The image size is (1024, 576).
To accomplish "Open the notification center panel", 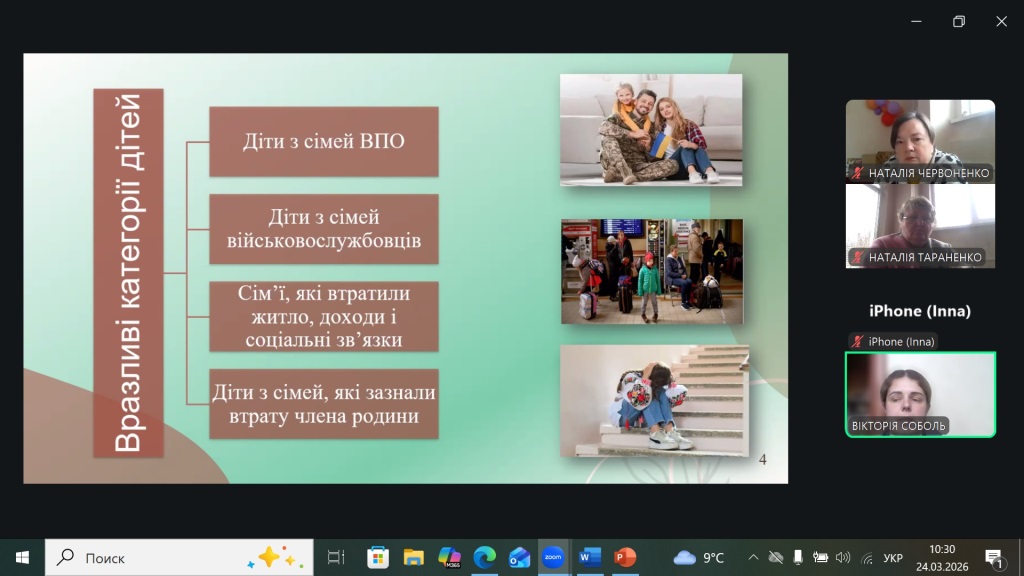I will 994,557.
